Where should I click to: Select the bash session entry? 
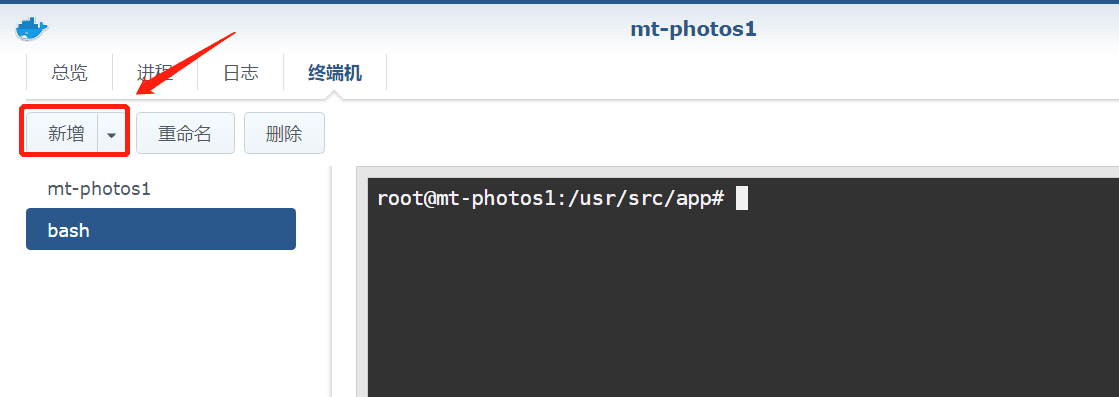tap(161, 229)
